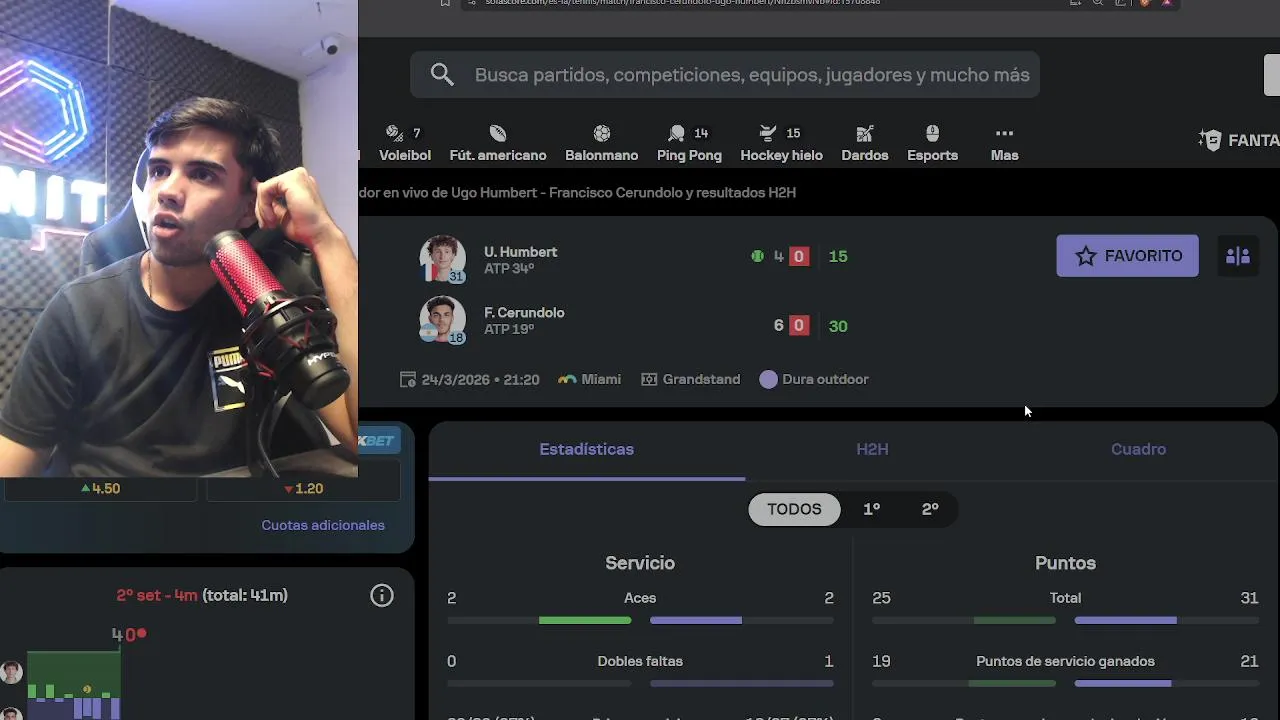Click the Grandstand court icon

(x=649, y=379)
